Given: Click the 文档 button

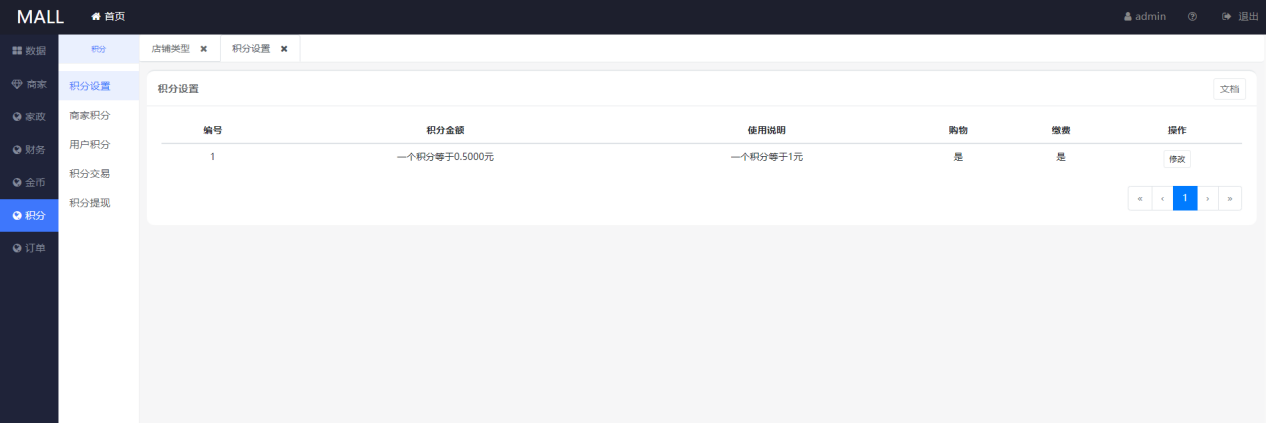Looking at the screenshot, I should pyautogui.click(x=1229, y=89).
